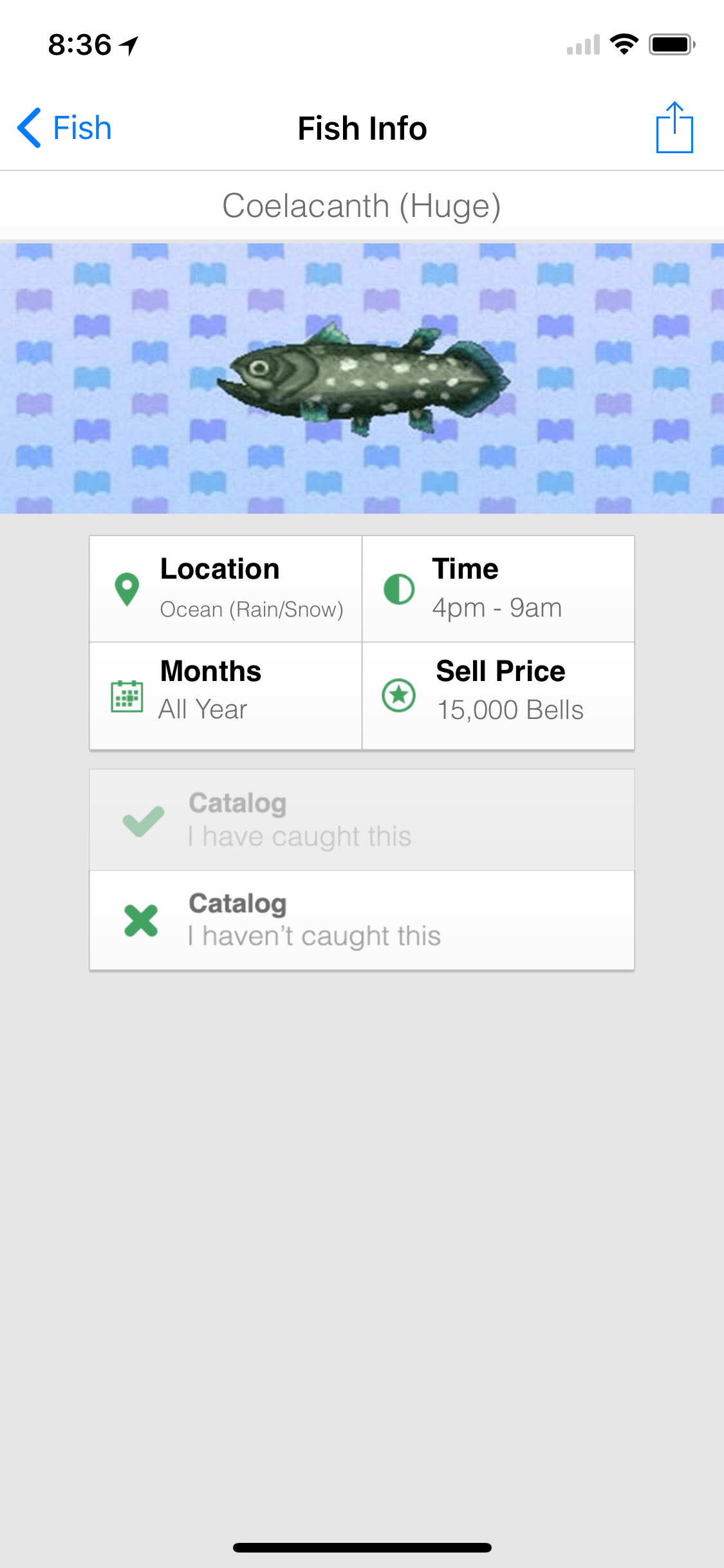Select 'I haven't caught this' option
724x1568 pixels.
point(362,920)
